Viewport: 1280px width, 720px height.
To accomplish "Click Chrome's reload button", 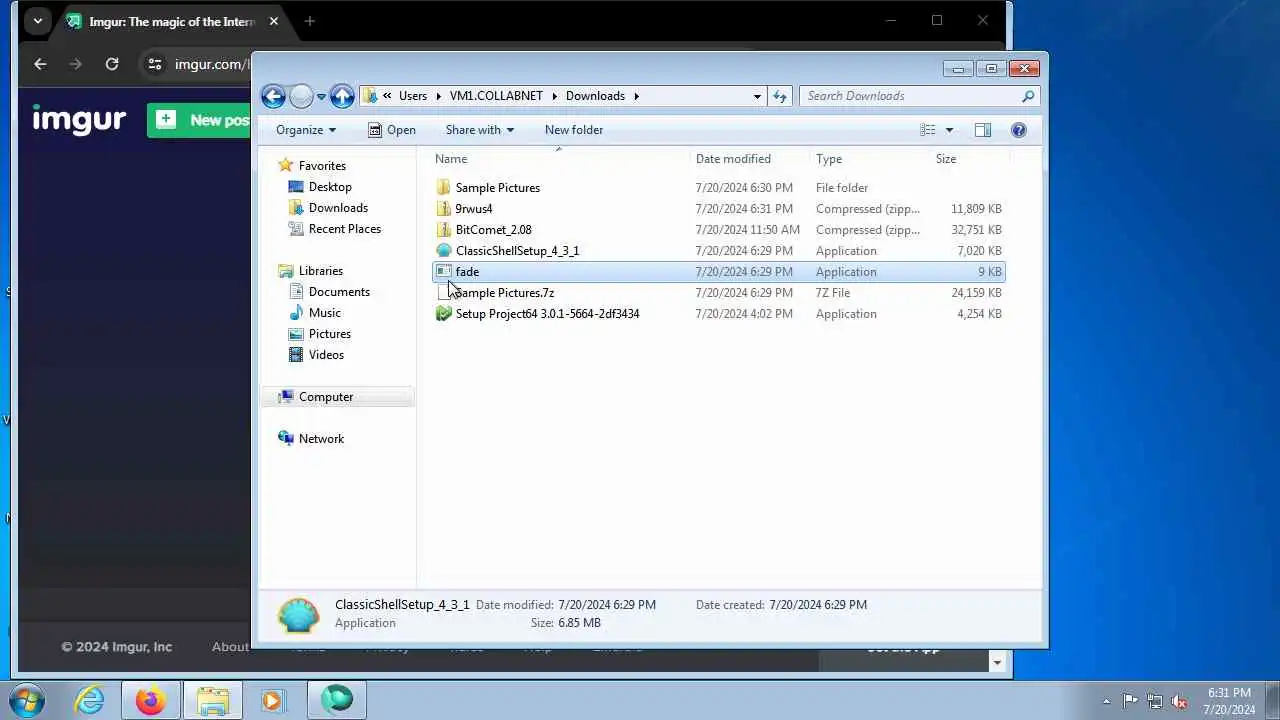I will (x=112, y=64).
